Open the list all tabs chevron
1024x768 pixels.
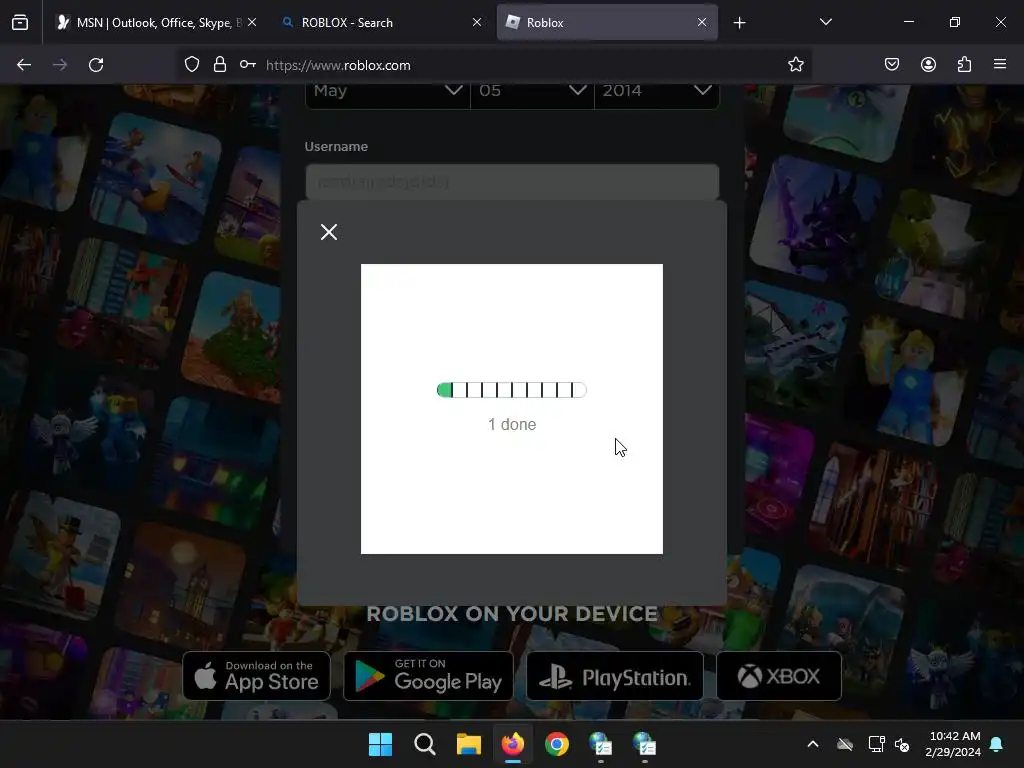[x=826, y=22]
